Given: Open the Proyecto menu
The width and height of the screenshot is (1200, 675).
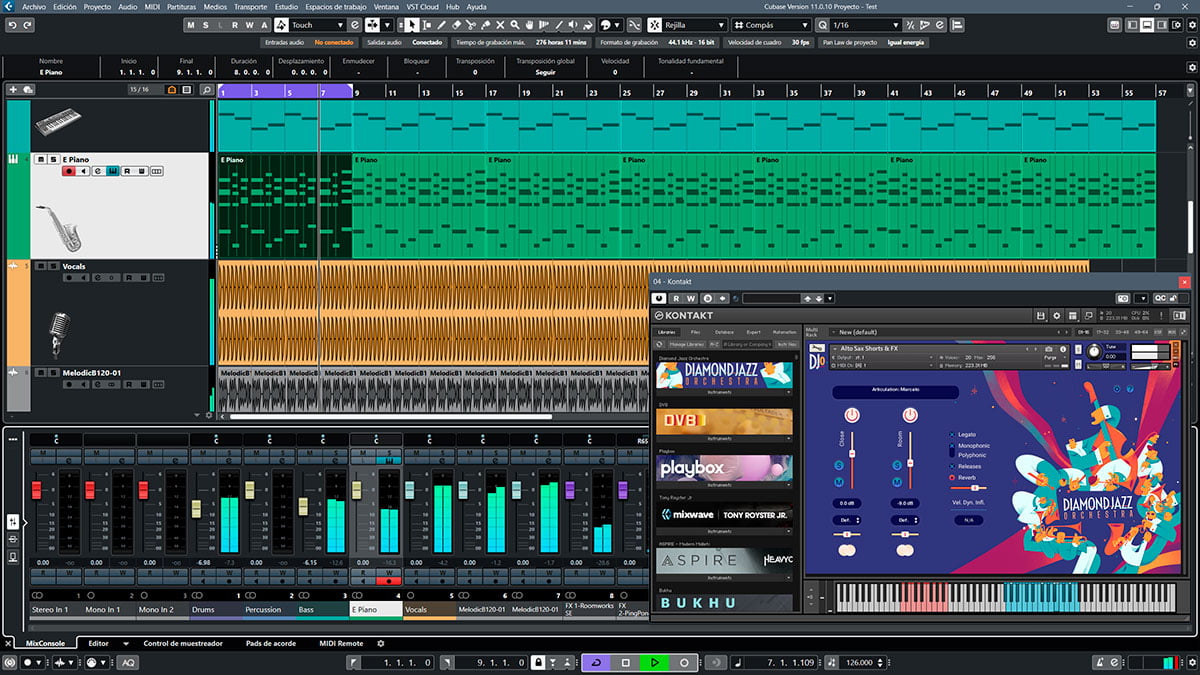Looking at the screenshot, I should coord(97,6).
